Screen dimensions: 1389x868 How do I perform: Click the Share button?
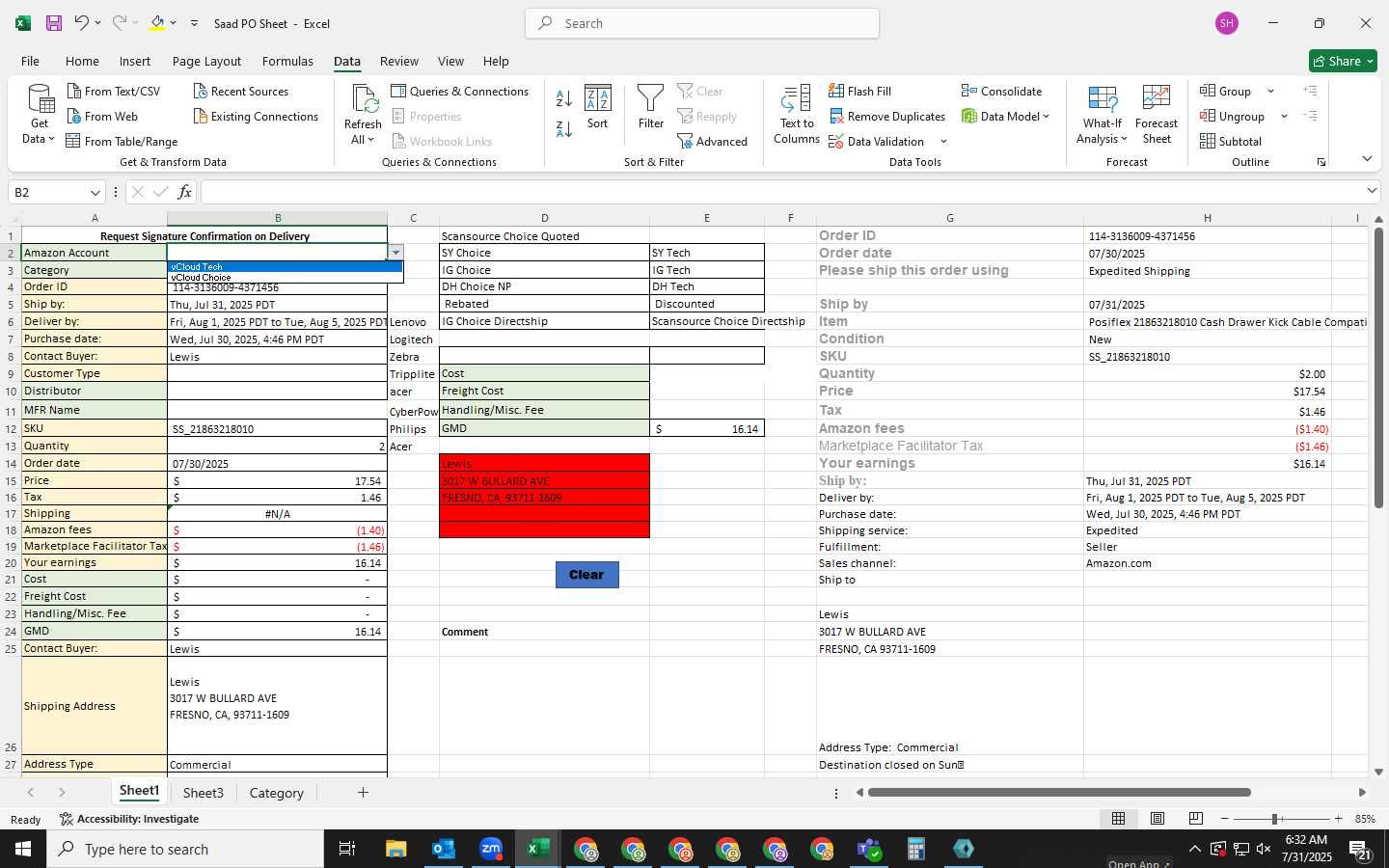(x=1343, y=61)
